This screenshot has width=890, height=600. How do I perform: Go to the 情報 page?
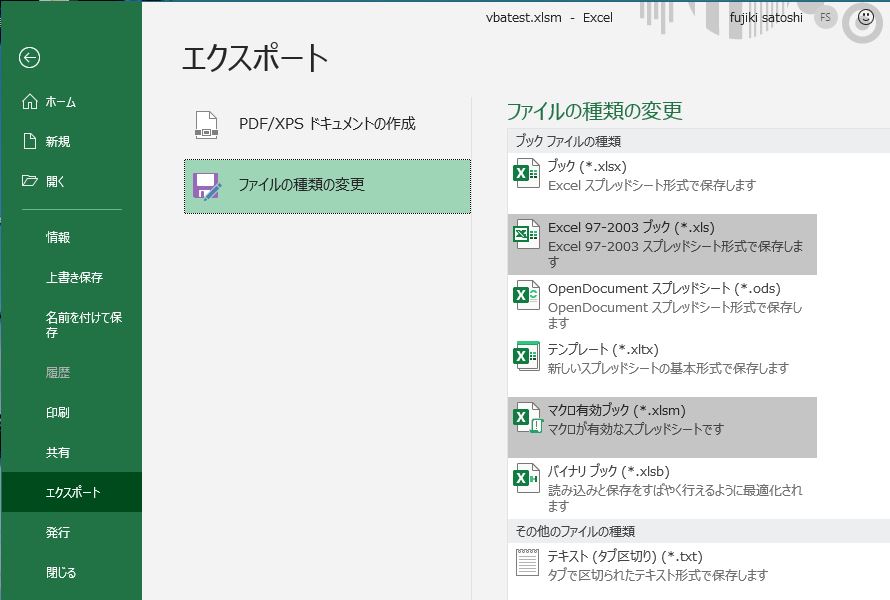coord(72,237)
